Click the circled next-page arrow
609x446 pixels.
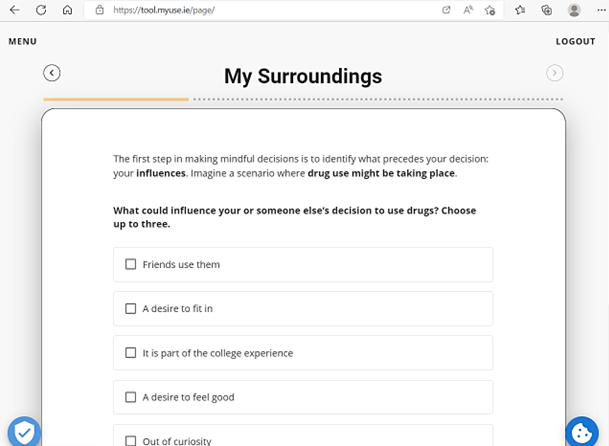point(555,73)
